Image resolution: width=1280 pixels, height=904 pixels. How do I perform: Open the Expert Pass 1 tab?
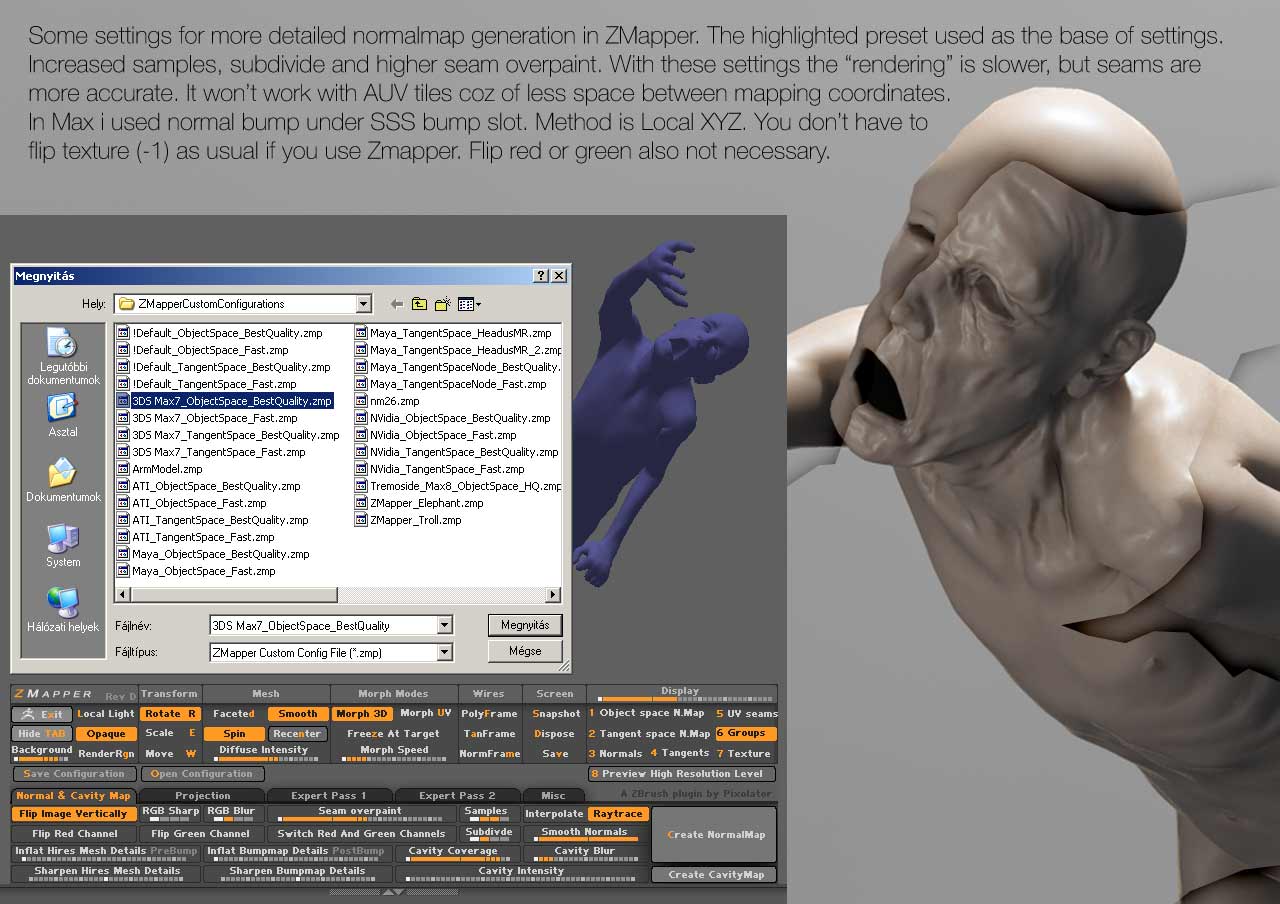[329, 796]
